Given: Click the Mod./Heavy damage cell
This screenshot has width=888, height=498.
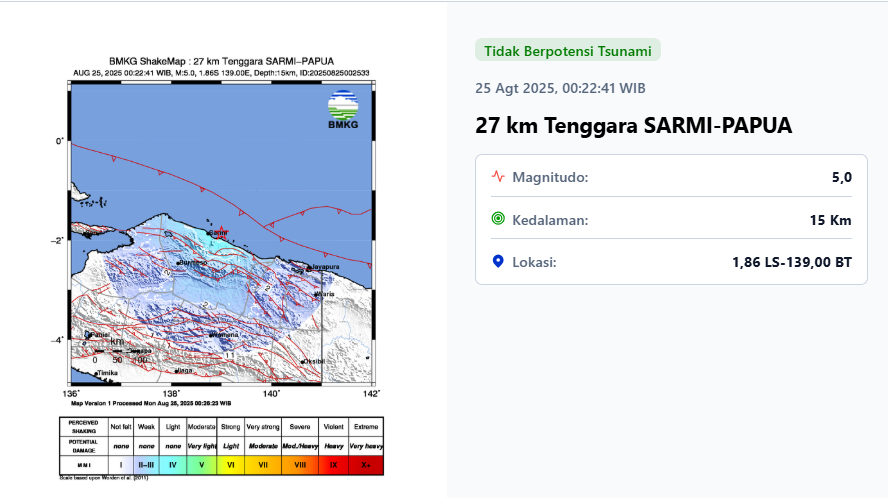Looking at the screenshot, I should tap(300, 446).
